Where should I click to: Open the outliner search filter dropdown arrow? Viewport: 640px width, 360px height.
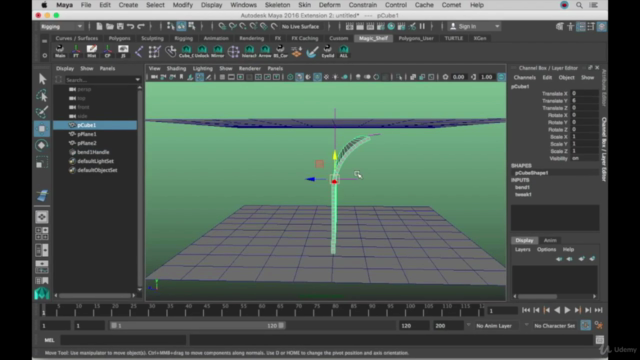pos(138,80)
